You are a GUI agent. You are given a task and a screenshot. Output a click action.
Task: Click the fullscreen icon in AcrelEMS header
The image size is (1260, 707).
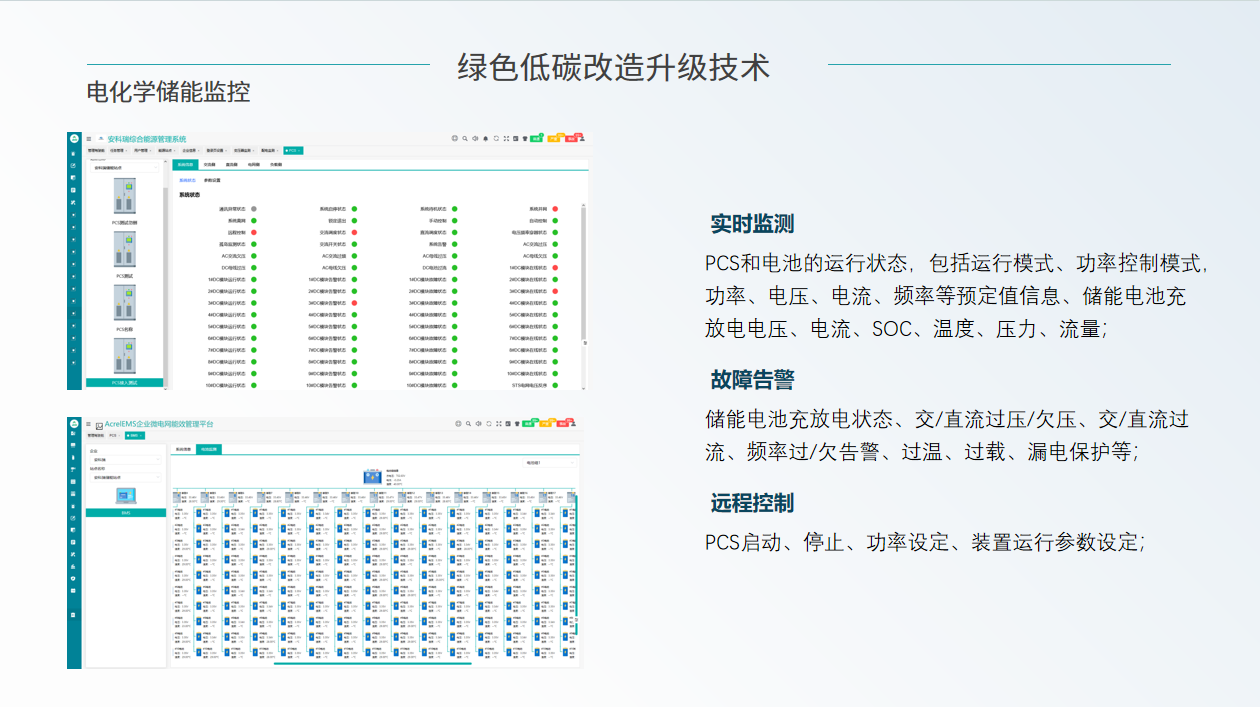click(498, 424)
